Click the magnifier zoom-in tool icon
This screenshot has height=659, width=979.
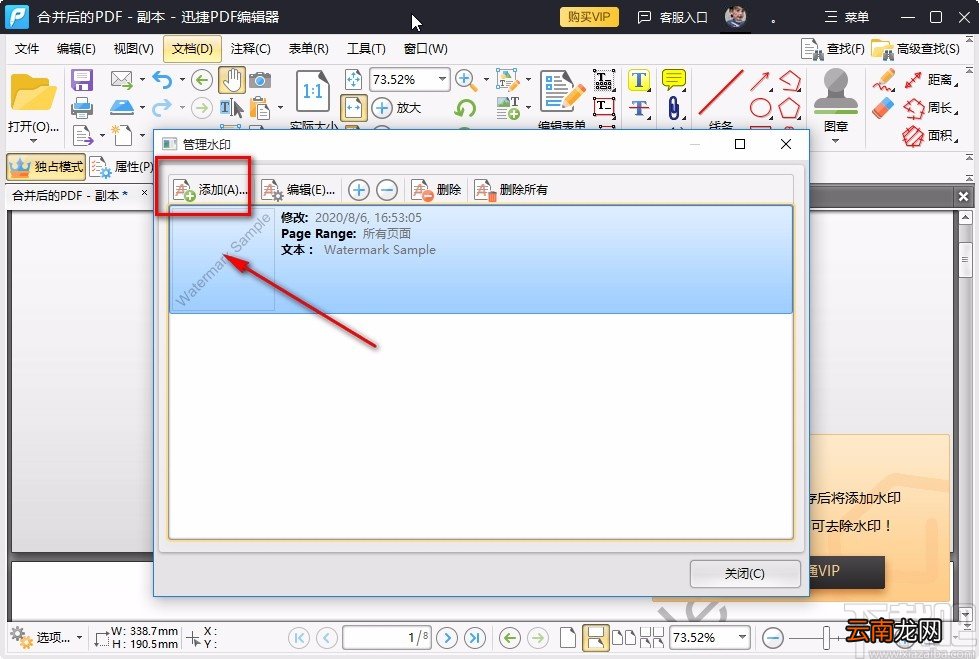click(465, 80)
